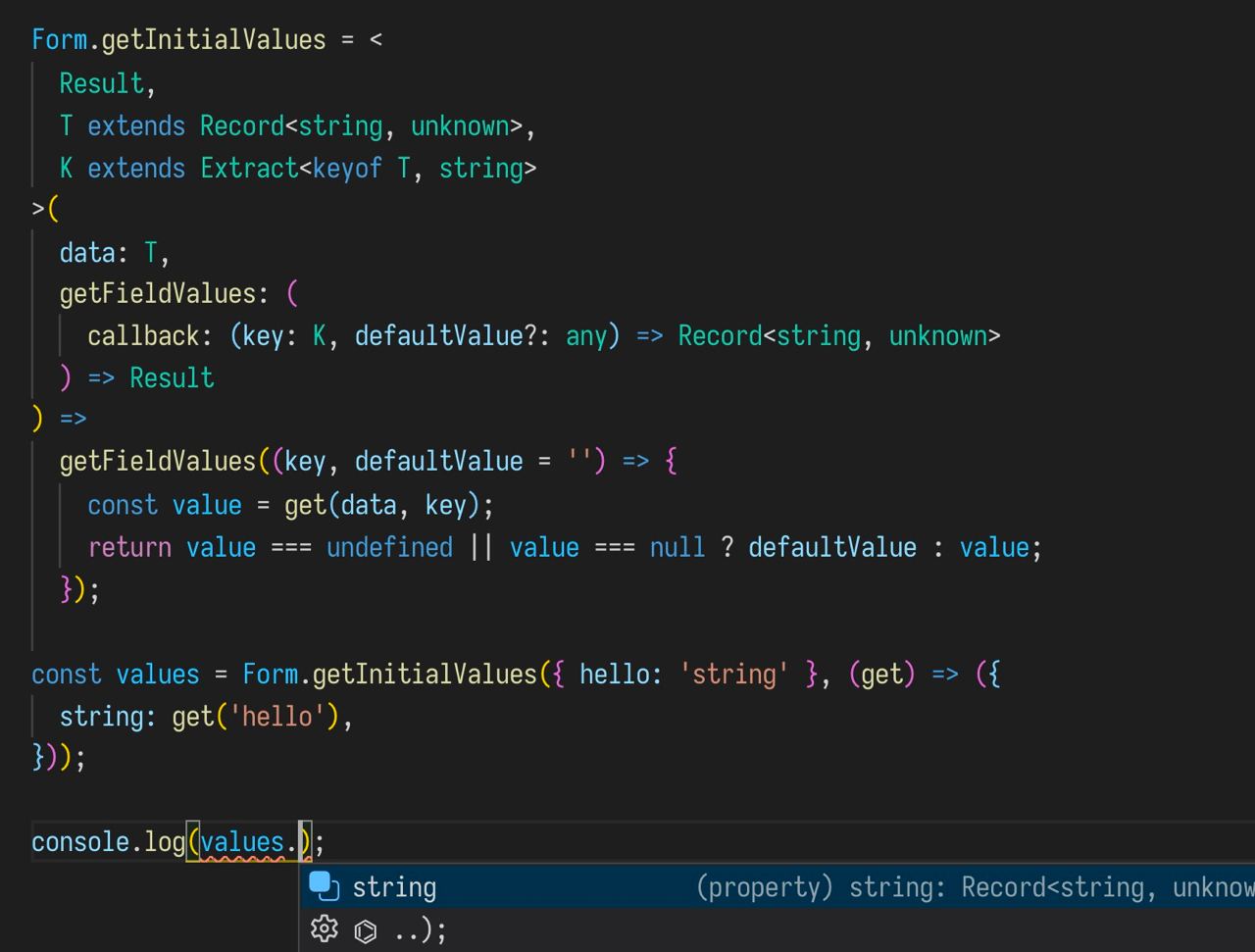Click 'const value' declaration inside the arrow function
The image size is (1255, 952).
[x=165, y=505]
